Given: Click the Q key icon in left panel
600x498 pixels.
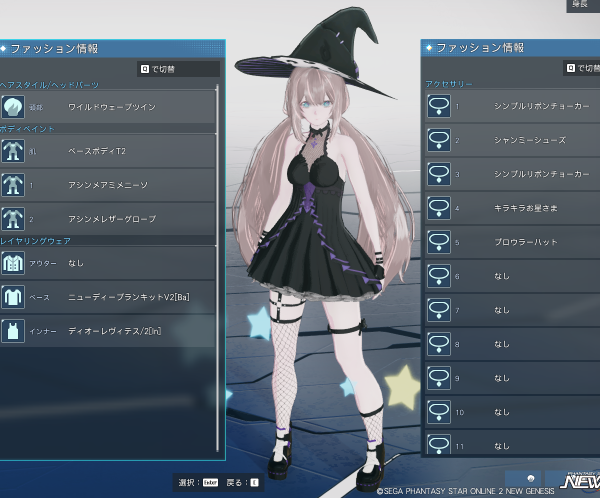Looking at the screenshot, I should (145, 69).
